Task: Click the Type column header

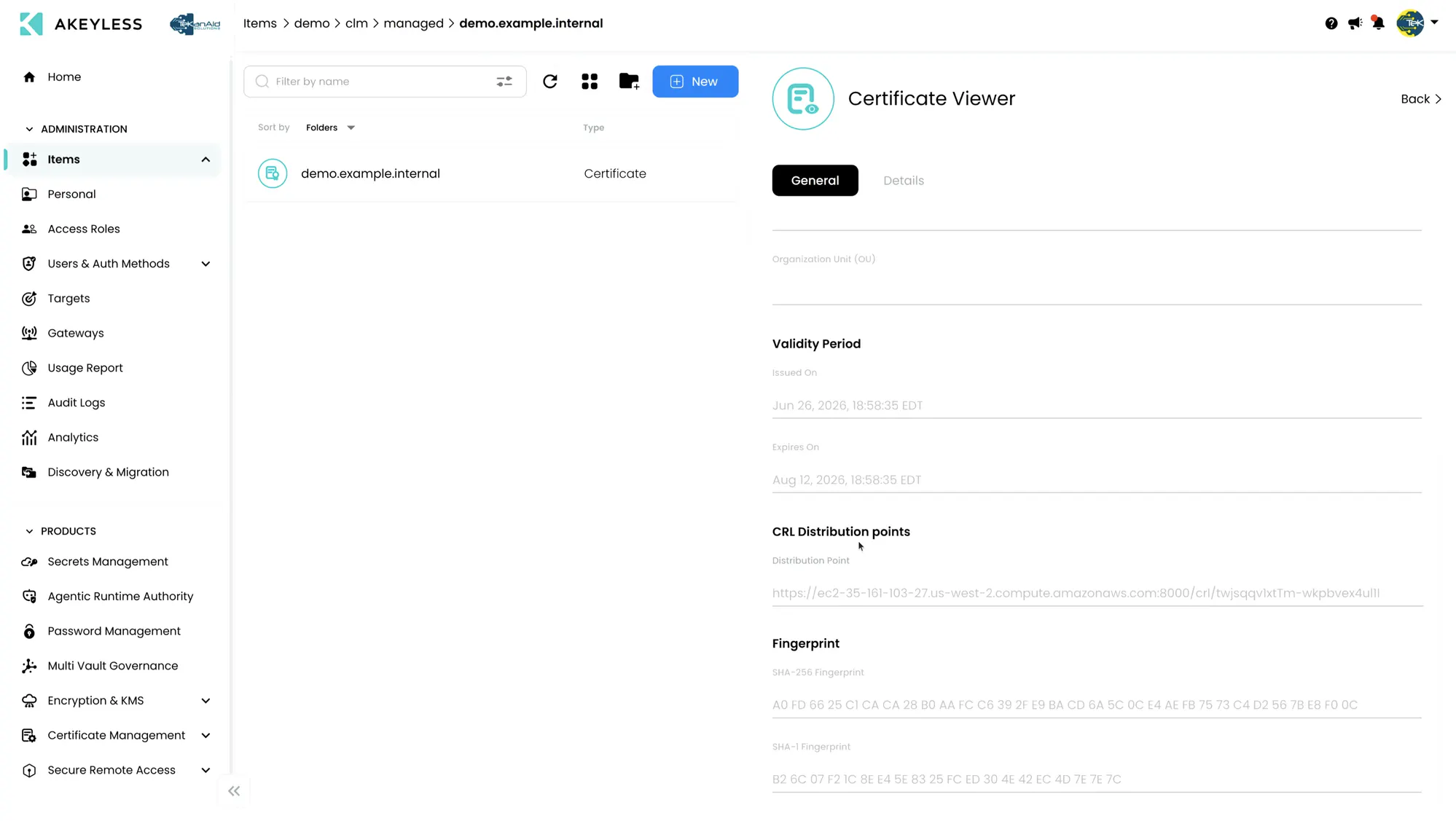Action: pos(593,127)
